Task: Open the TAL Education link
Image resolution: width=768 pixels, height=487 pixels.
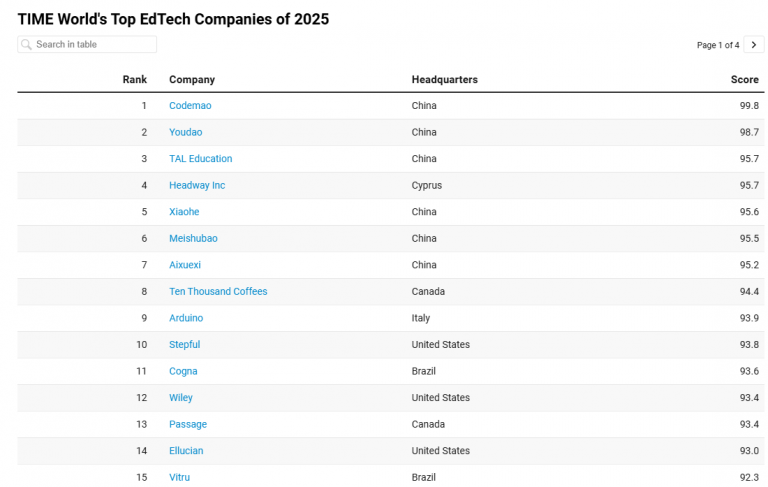Action: [200, 158]
